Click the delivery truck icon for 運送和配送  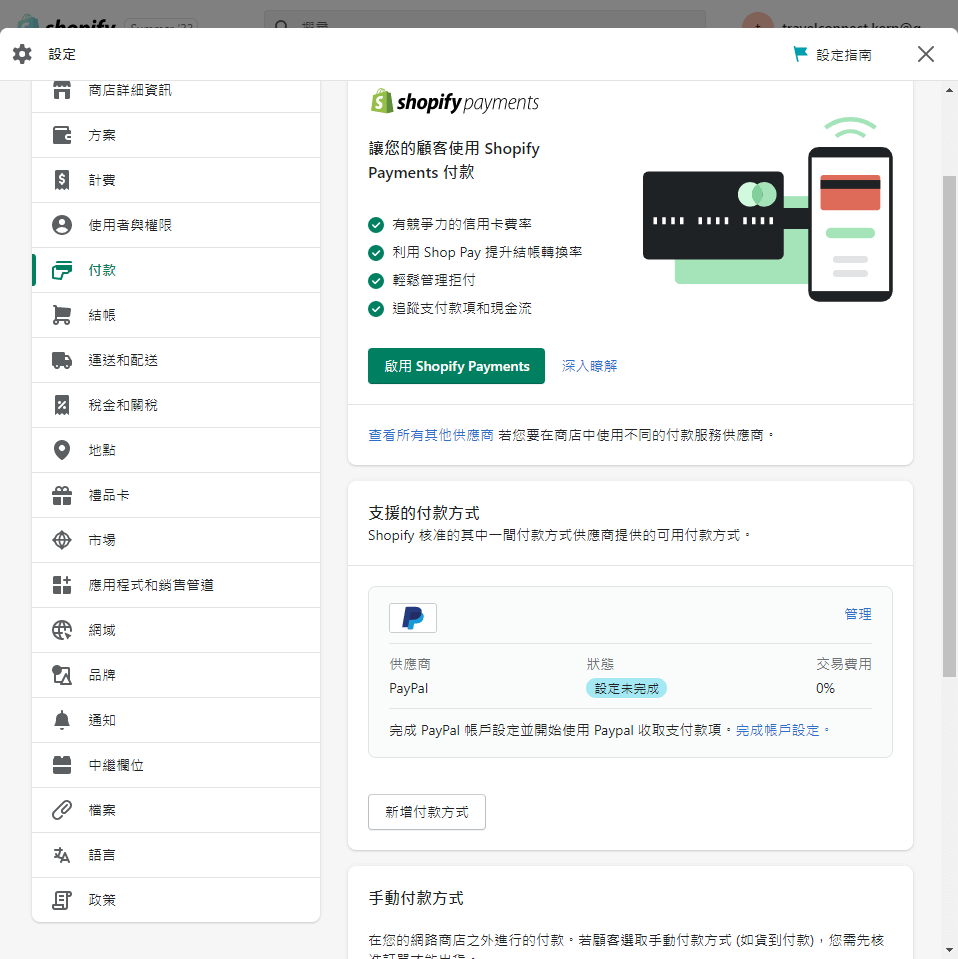[62, 360]
